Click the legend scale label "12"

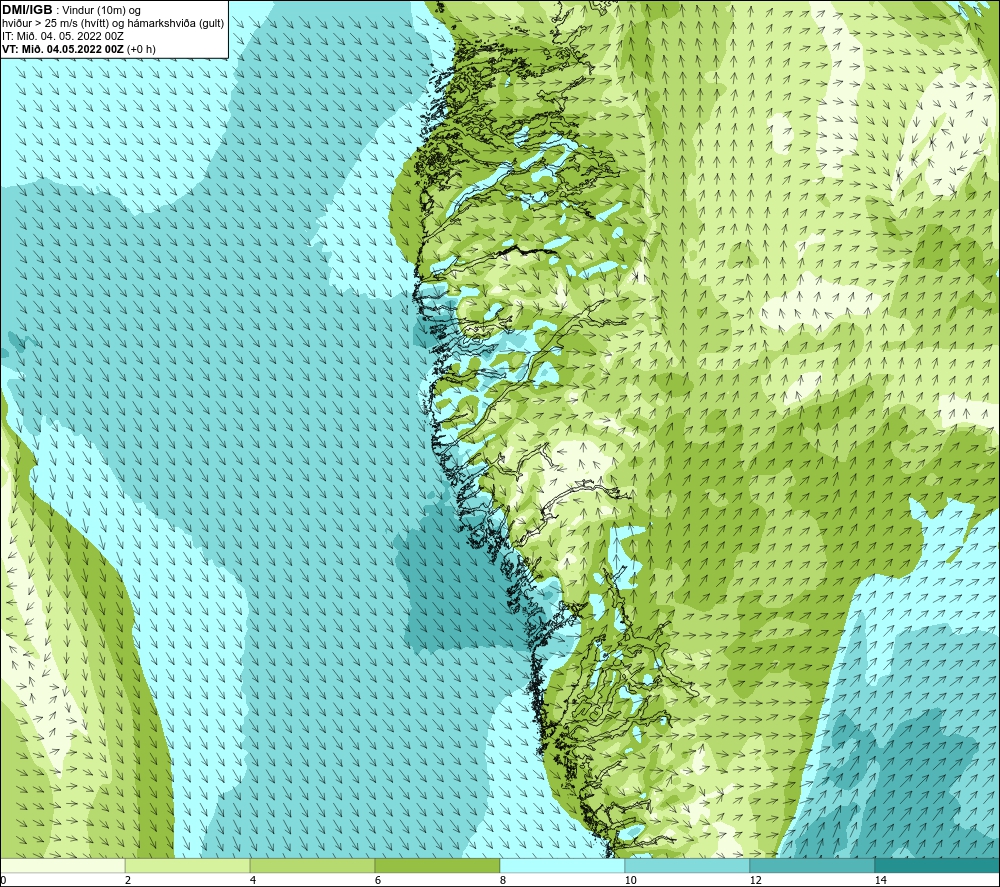coord(755,880)
